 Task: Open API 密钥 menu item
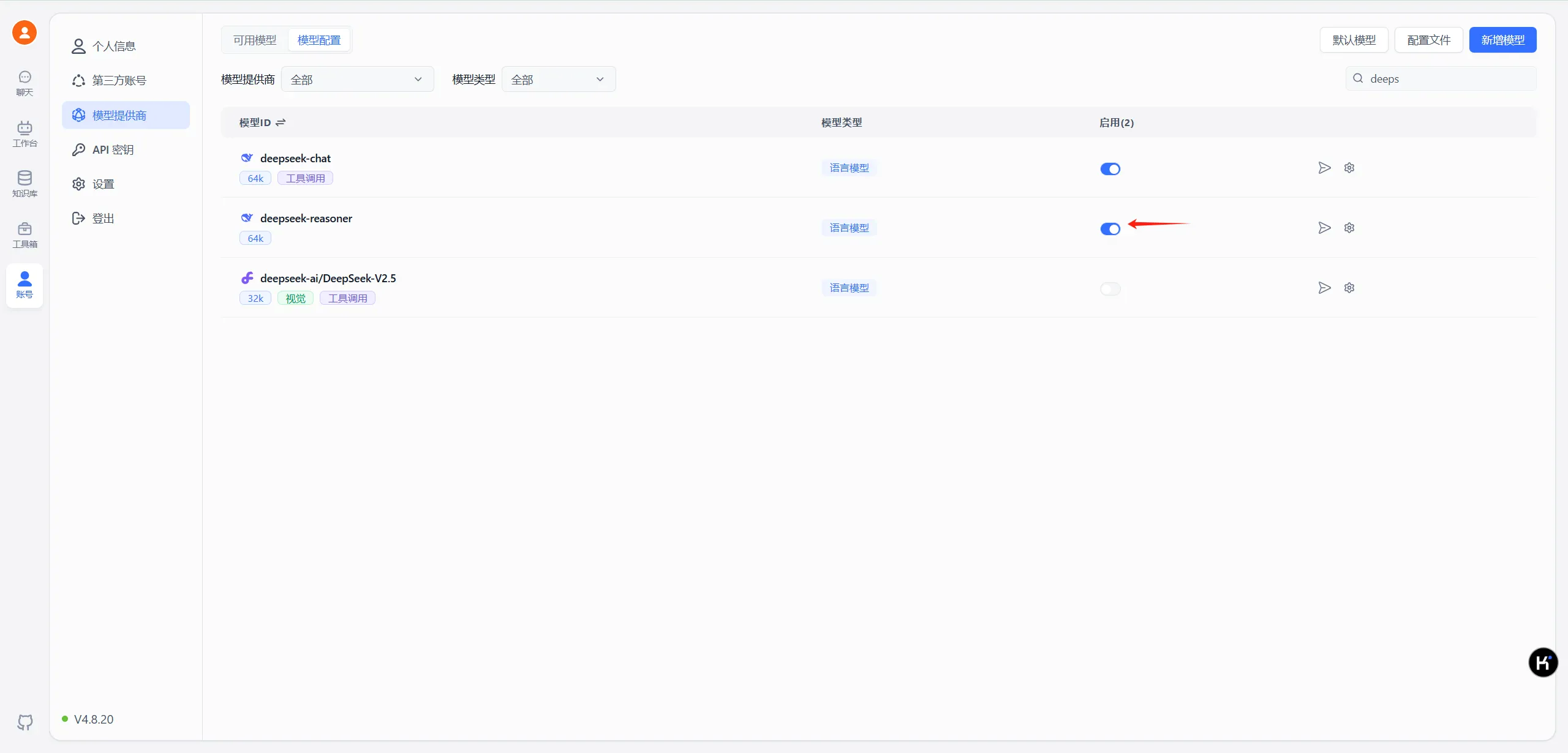point(126,149)
